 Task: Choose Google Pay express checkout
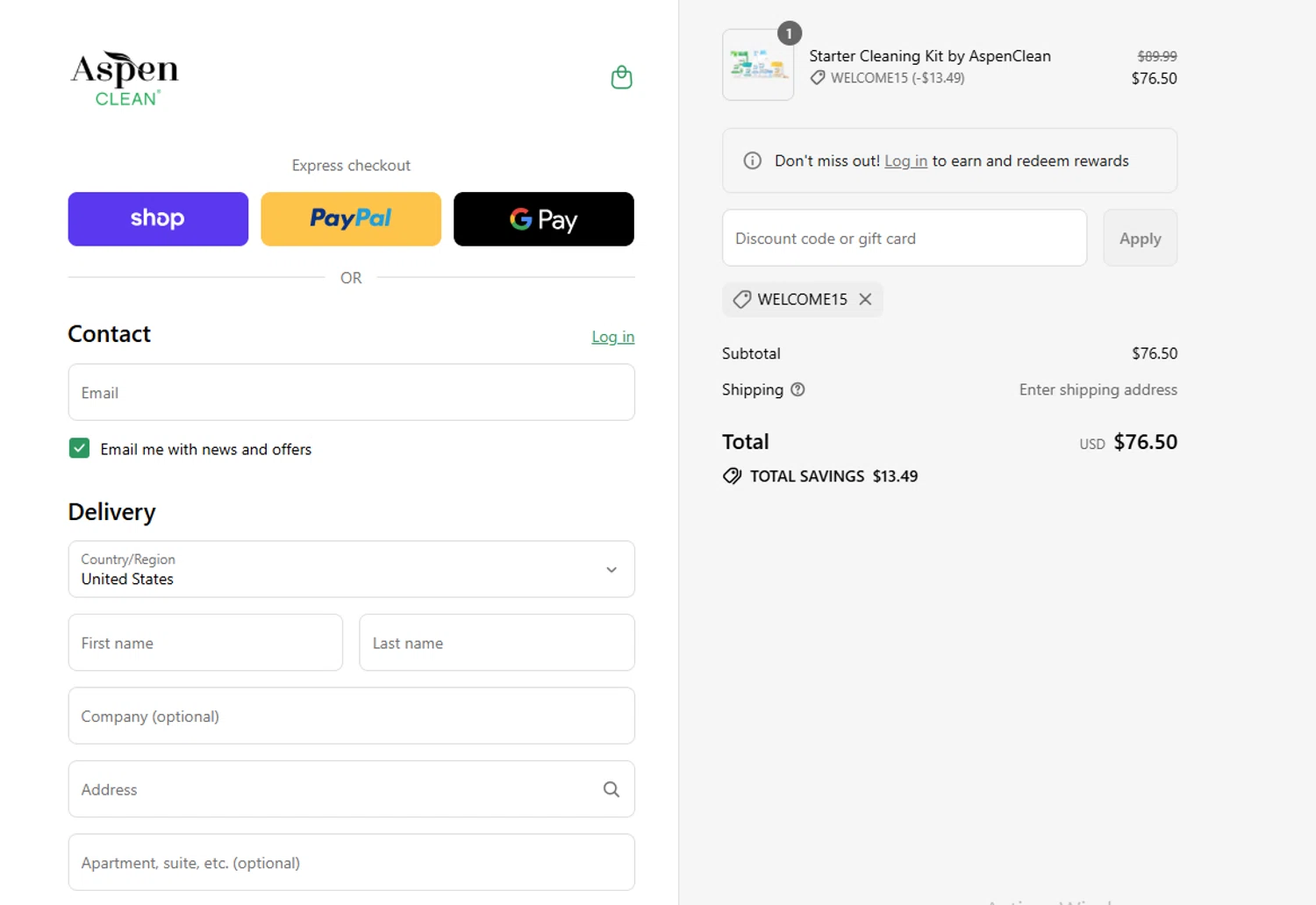(544, 219)
